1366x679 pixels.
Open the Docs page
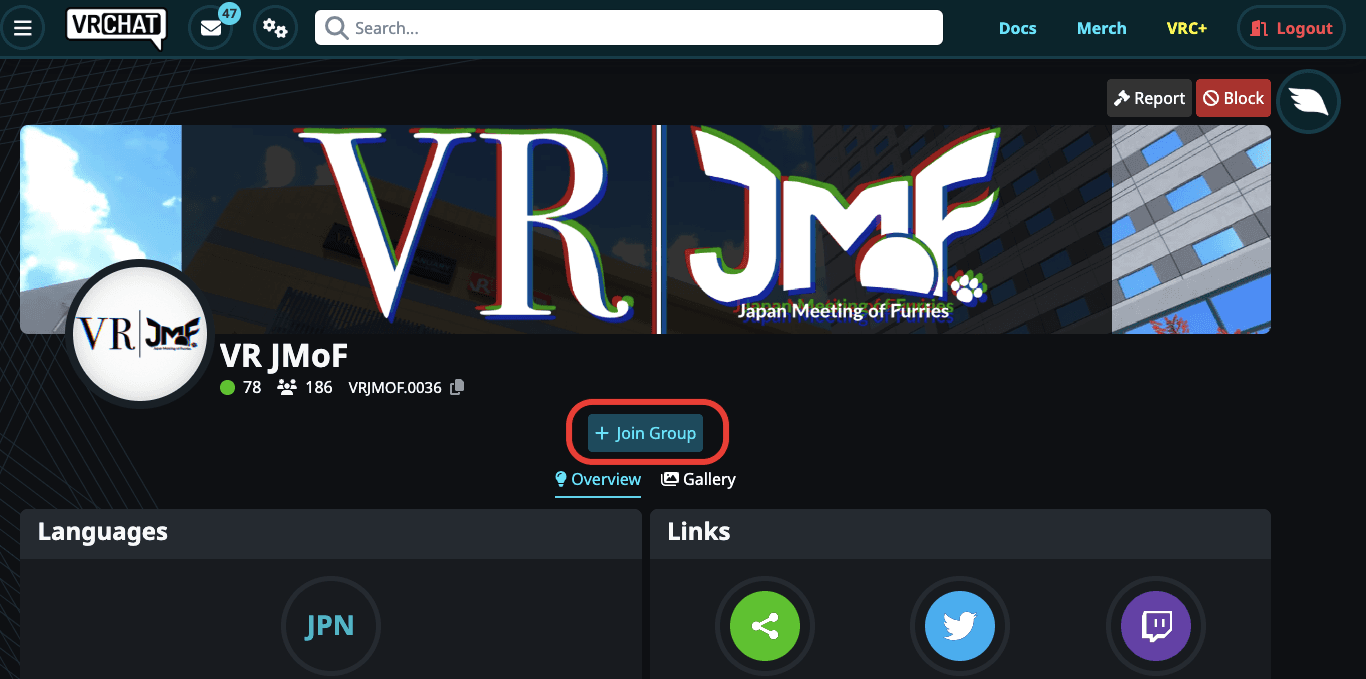1017,27
